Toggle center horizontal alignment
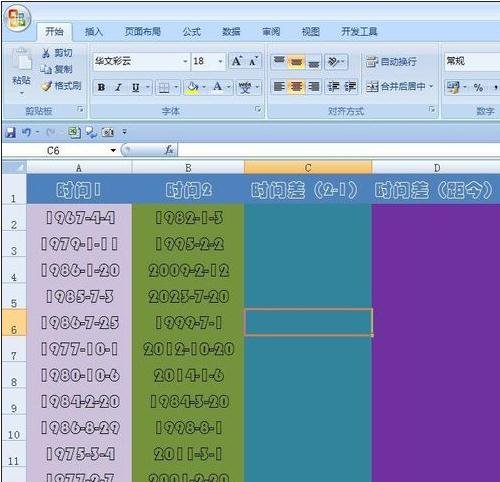The image size is (500, 482). [x=296, y=87]
